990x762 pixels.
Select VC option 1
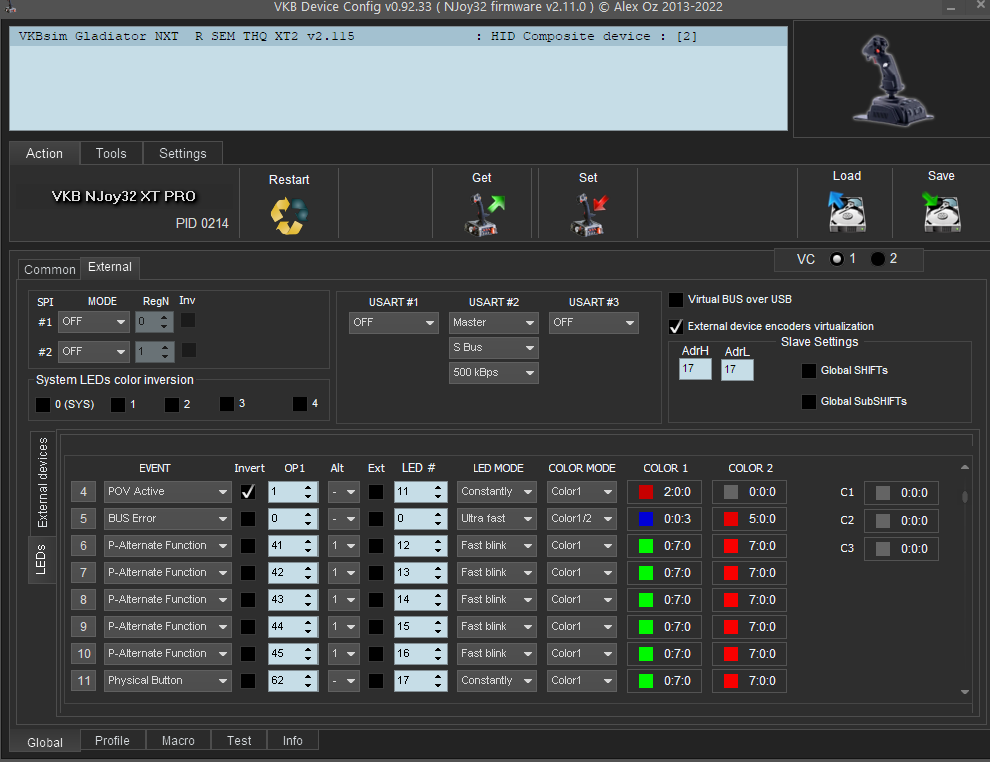pos(837,259)
